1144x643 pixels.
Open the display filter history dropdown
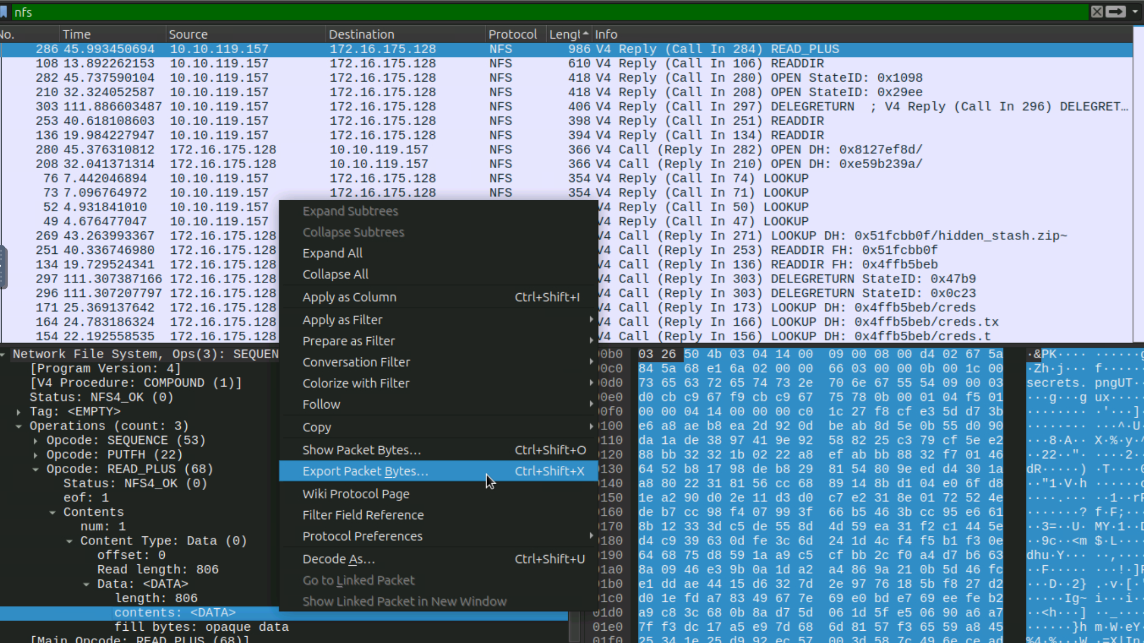(1134, 12)
